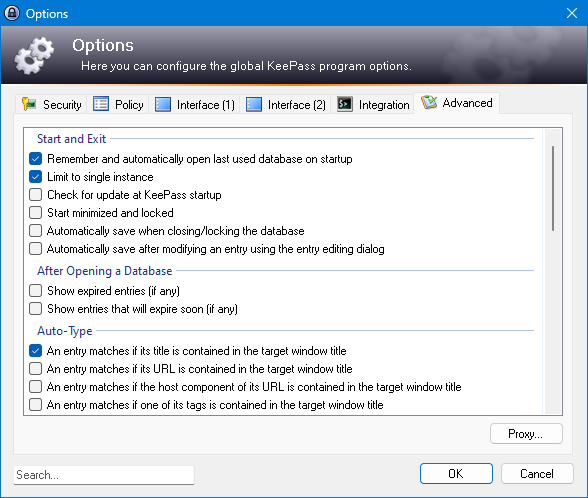588x498 pixels.
Task: Enable Check for update at KeePass startup
Action: pos(36,195)
